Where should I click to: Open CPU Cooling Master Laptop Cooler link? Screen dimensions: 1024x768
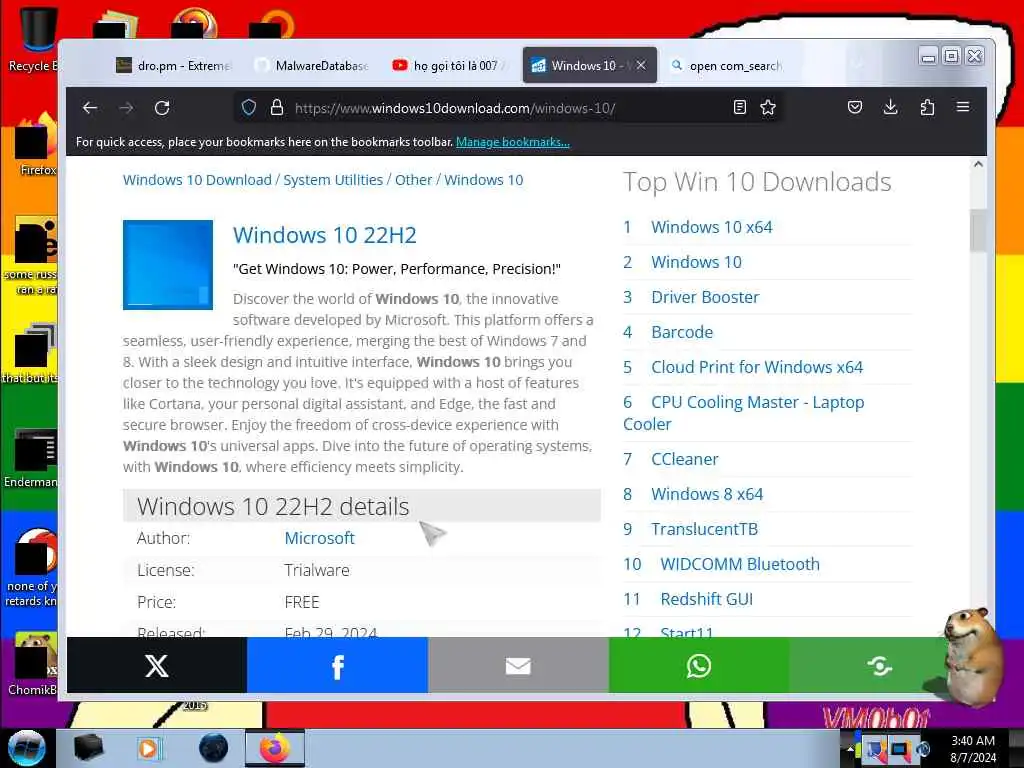pos(744,413)
